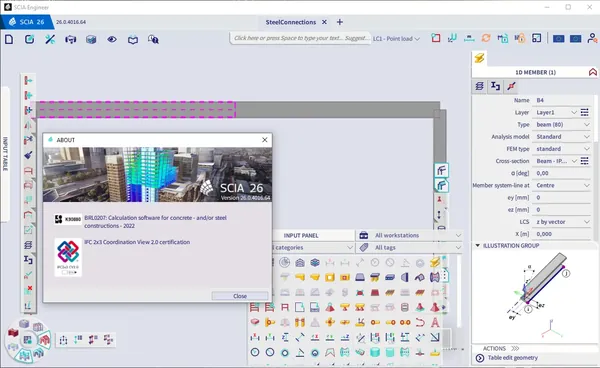
Task: Open the BRL0207 certification link
Action: [155, 221]
